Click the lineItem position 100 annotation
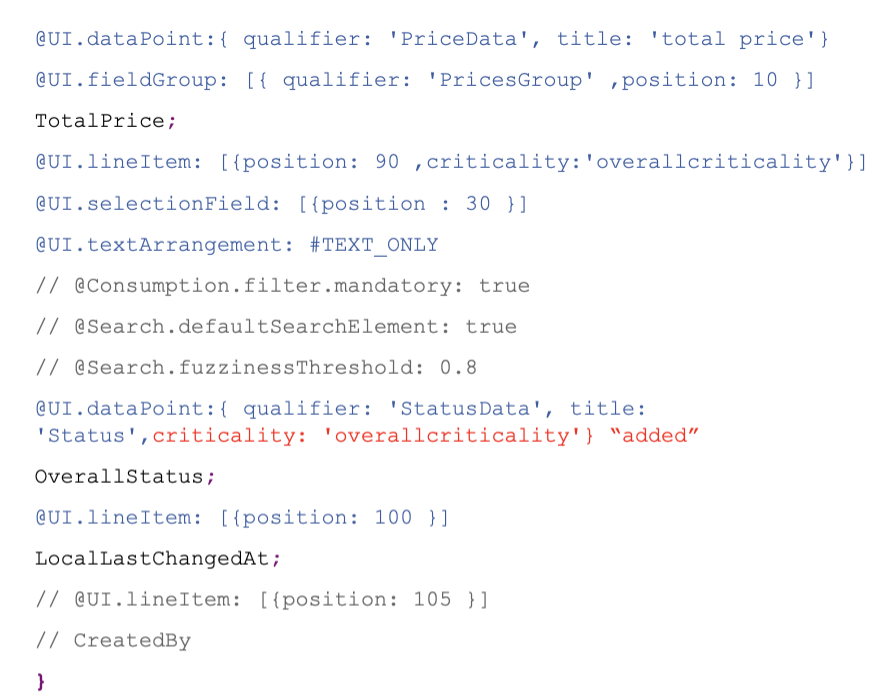Viewport: 892px width, 700px height. click(x=242, y=518)
